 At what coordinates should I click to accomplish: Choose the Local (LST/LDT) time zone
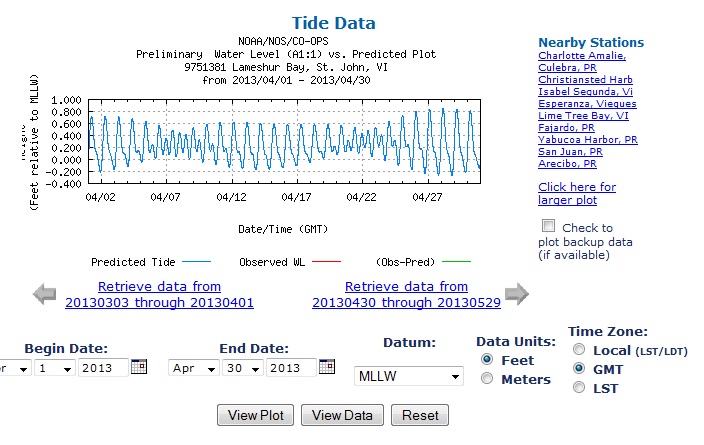pyautogui.click(x=578, y=350)
